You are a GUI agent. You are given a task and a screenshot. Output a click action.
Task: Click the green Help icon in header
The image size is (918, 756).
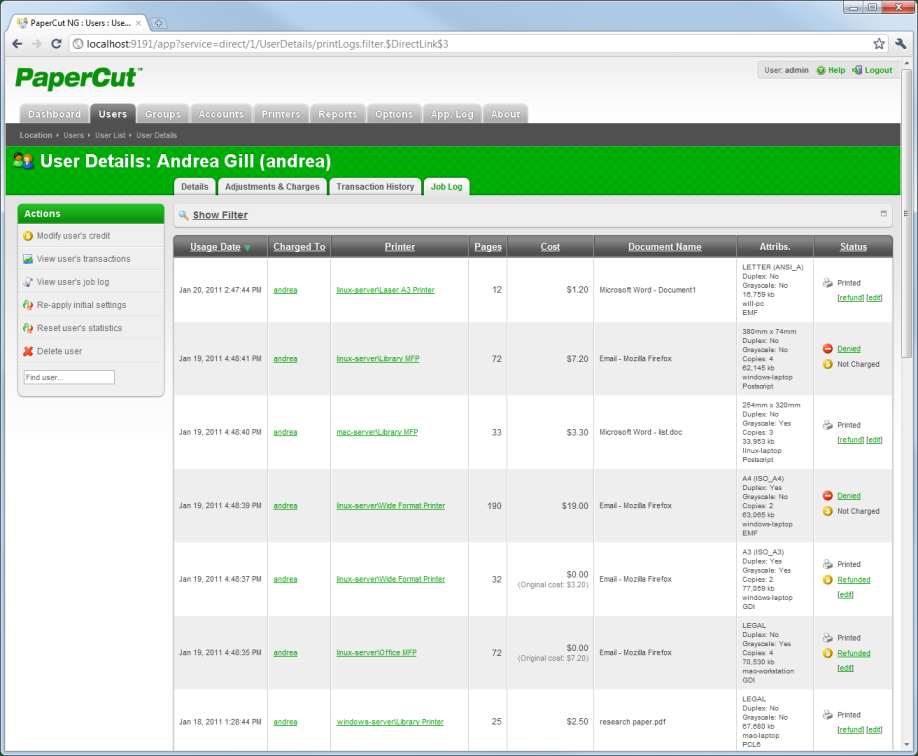[821, 70]
